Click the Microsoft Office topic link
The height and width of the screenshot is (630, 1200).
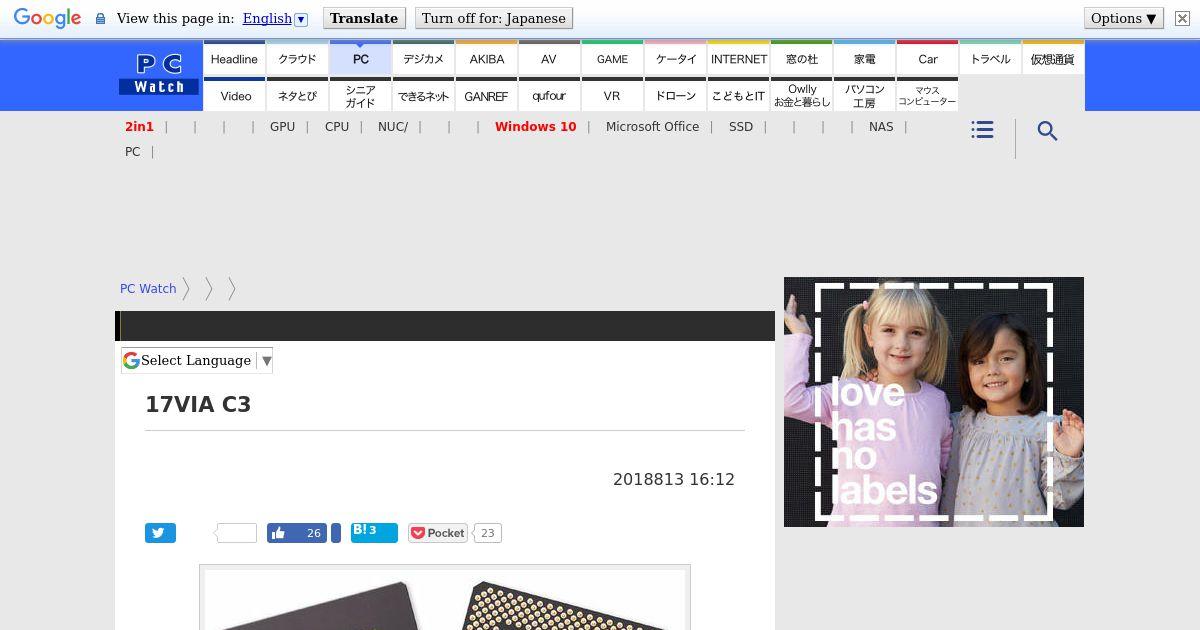click(652, 127)
